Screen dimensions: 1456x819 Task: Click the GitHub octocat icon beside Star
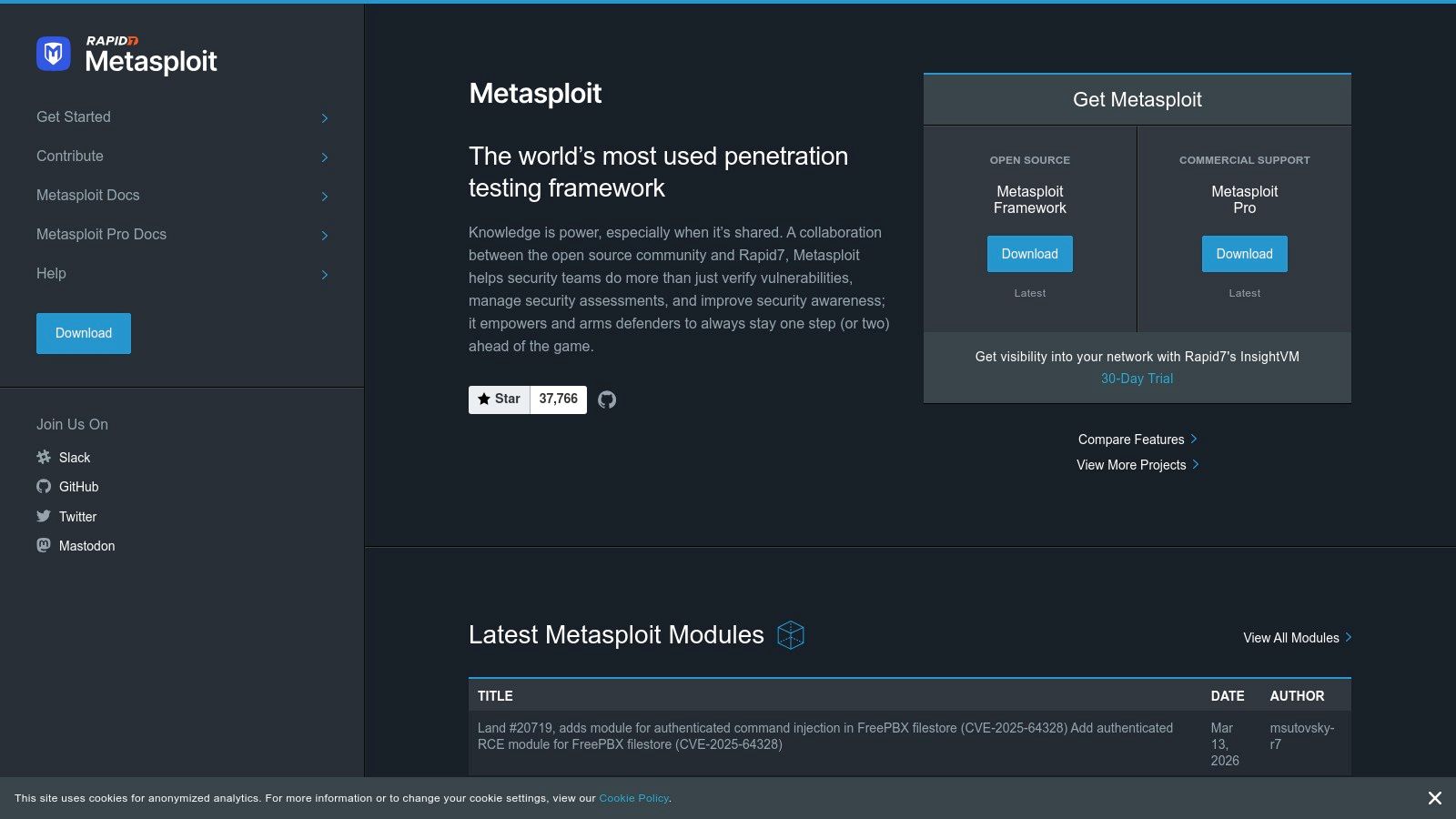tap(607, 399)
